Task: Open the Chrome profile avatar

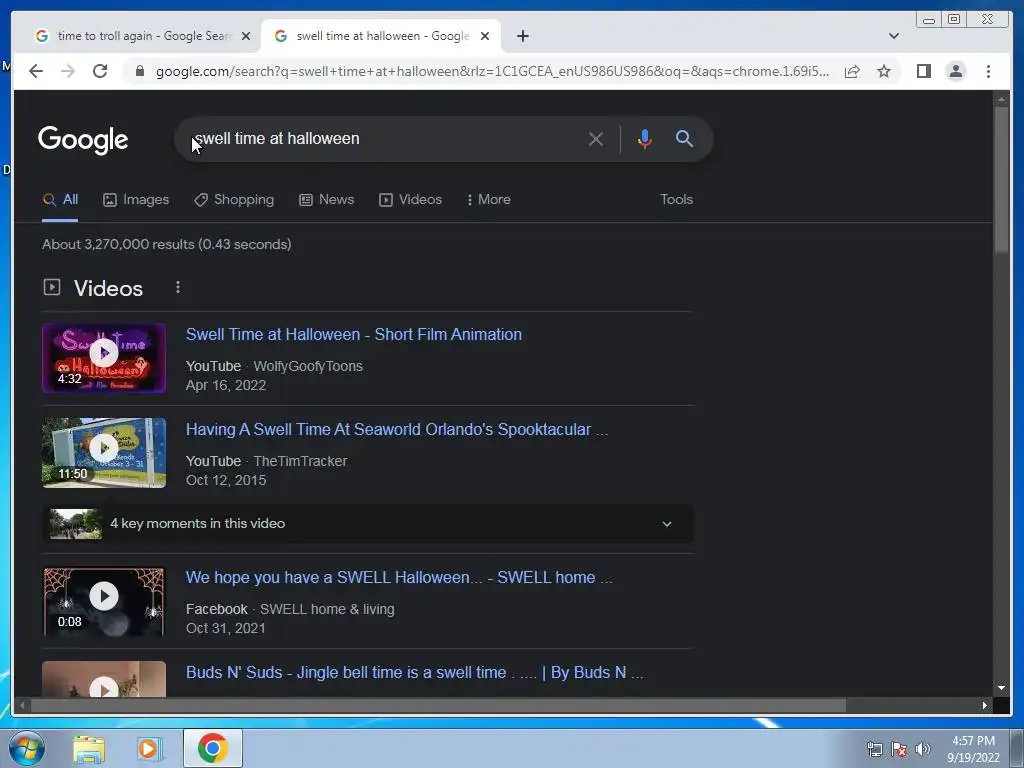Action: click(x=955, y=71)
